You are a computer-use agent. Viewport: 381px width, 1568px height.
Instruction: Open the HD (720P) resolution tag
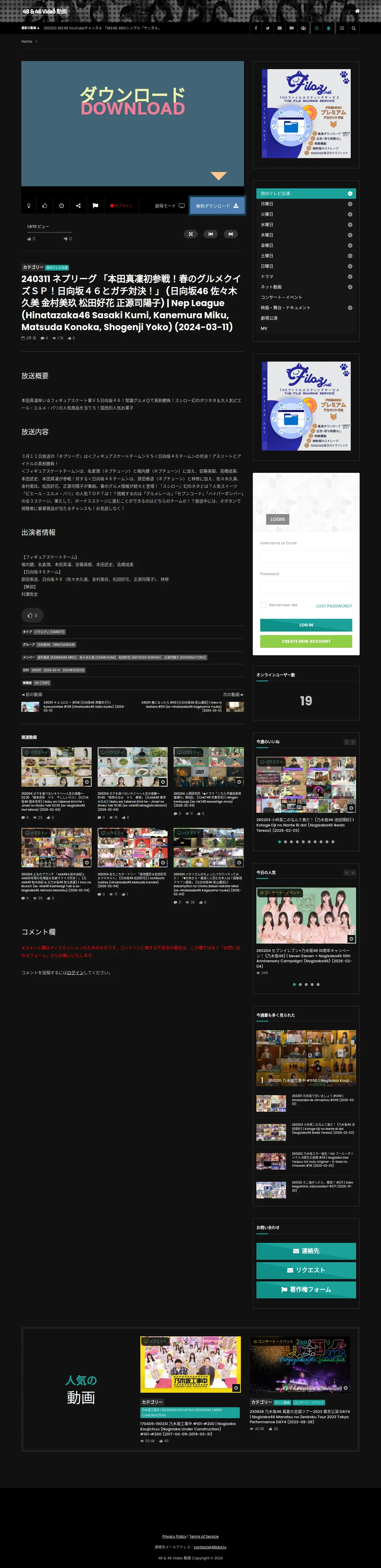[42, 683]
